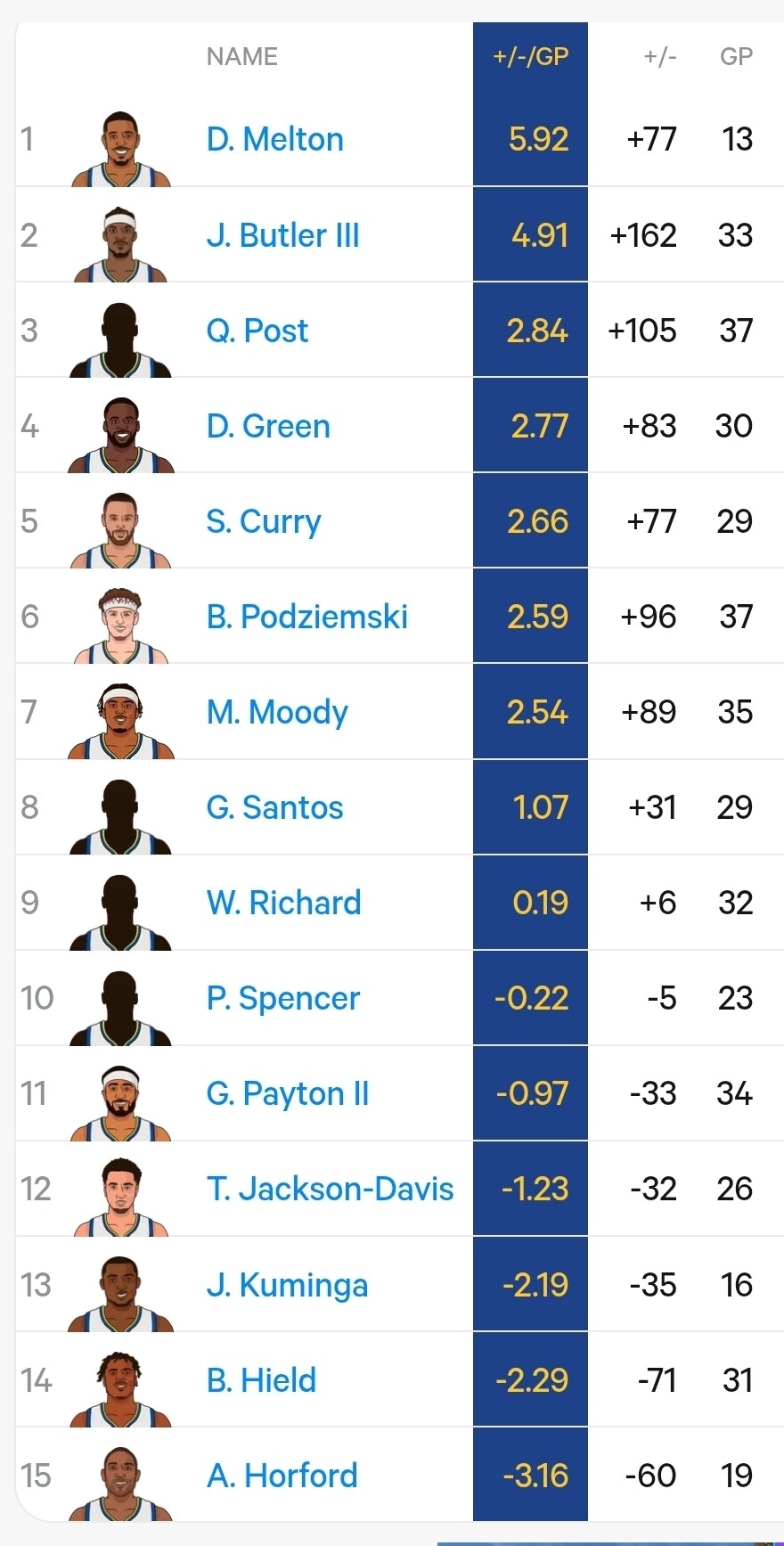Screen dimensions: 784x1546
Task: Click the NAME column header
Action: [x=242, y=56]
